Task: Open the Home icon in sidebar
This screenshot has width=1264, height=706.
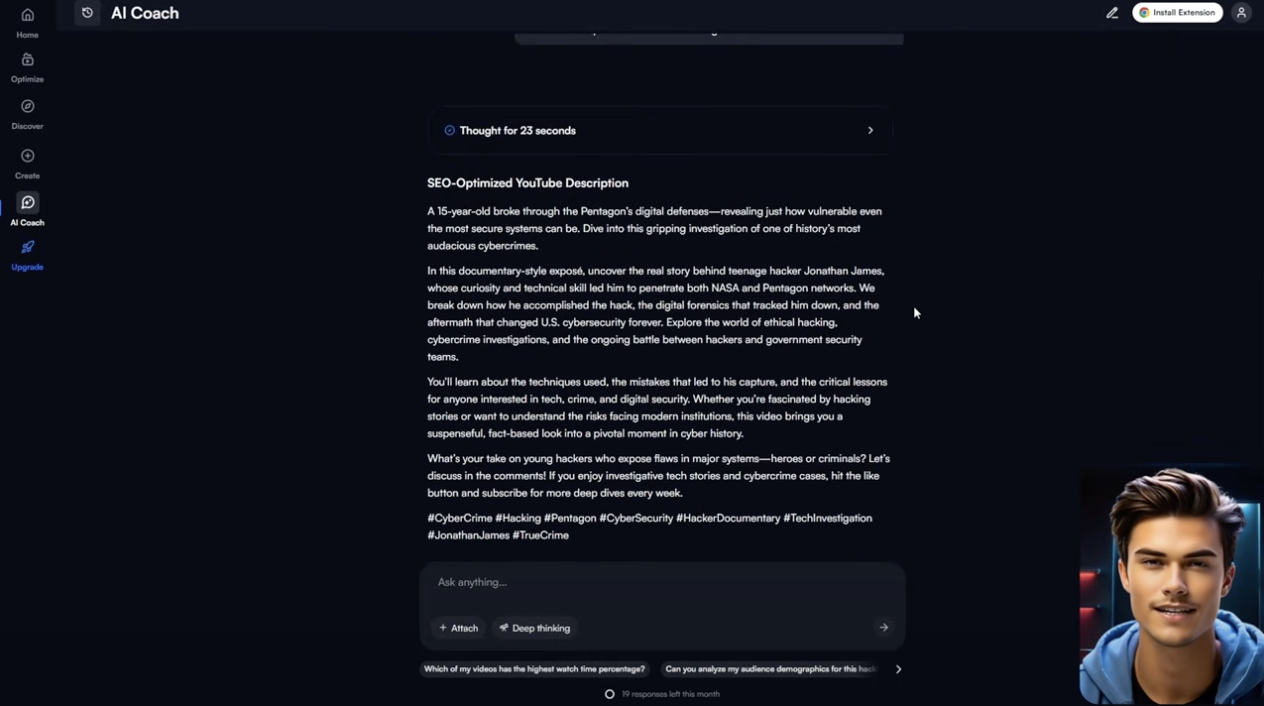Action: [27, 16]
